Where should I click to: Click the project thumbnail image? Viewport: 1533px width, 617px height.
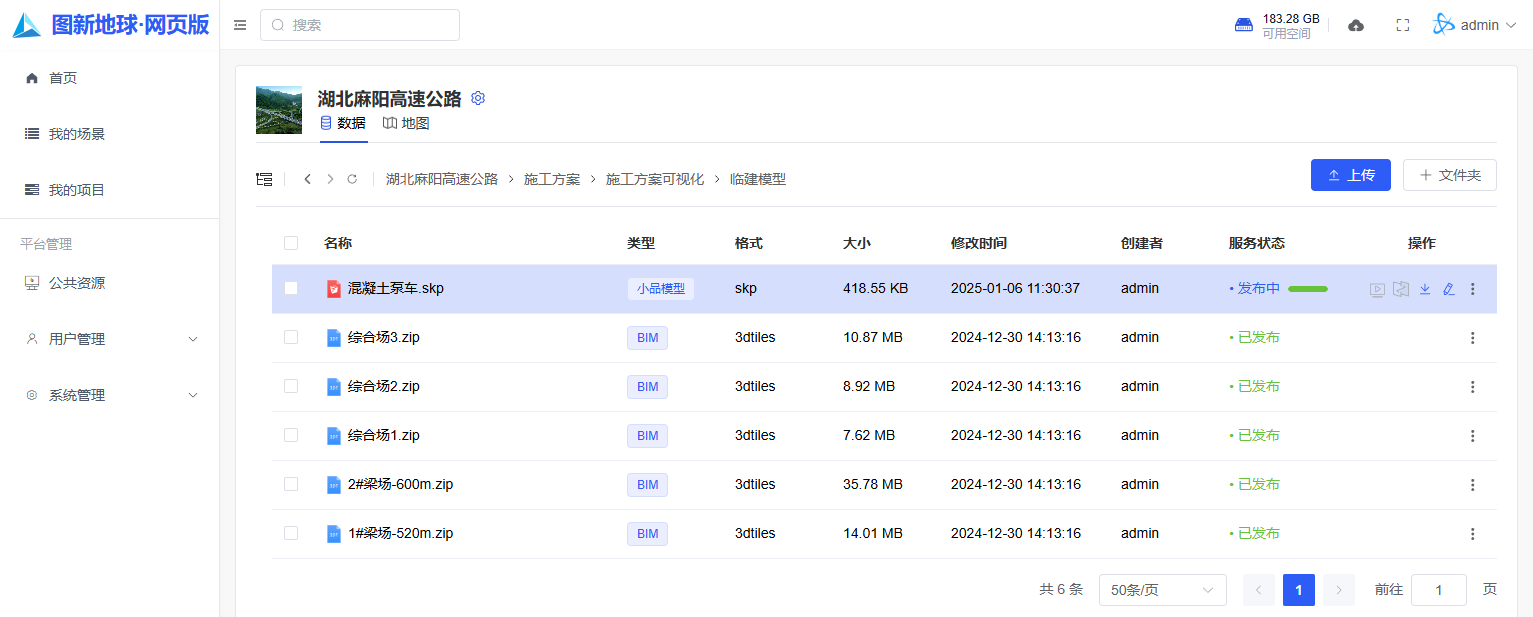279,110
